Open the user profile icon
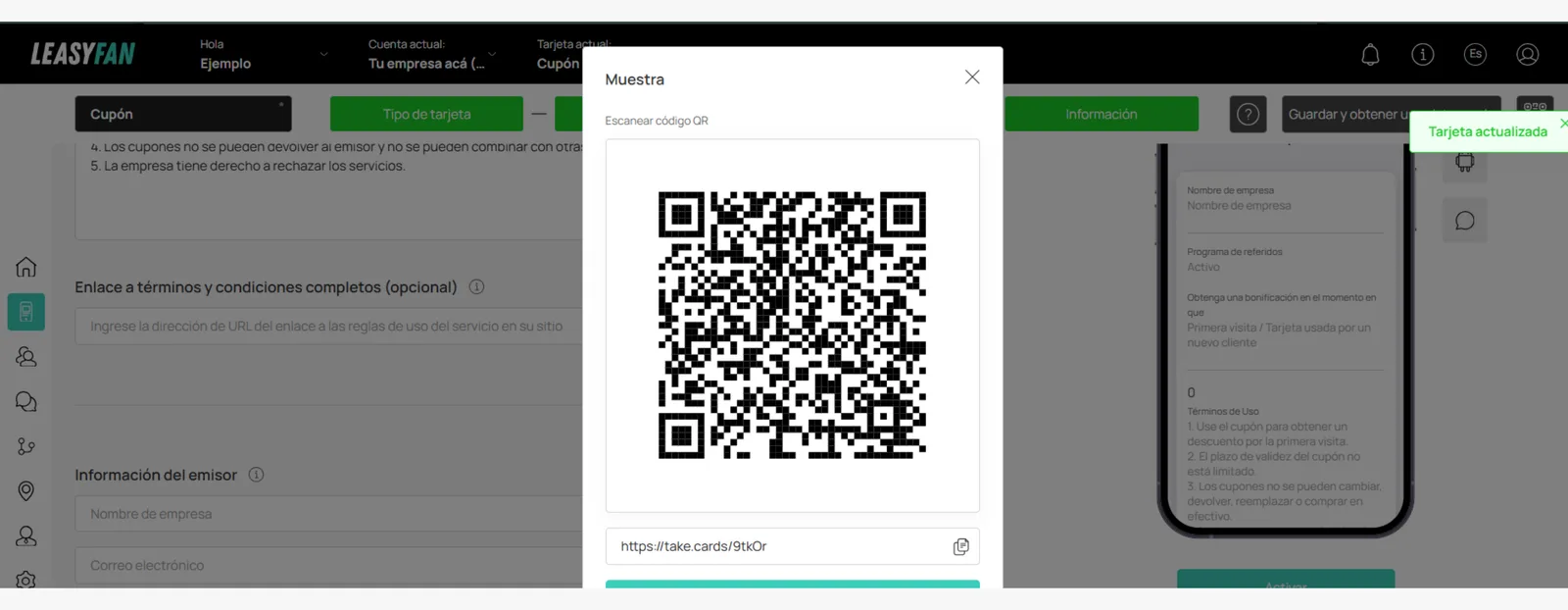This screenshot has width=1568, height=610. coord(1527,55)
